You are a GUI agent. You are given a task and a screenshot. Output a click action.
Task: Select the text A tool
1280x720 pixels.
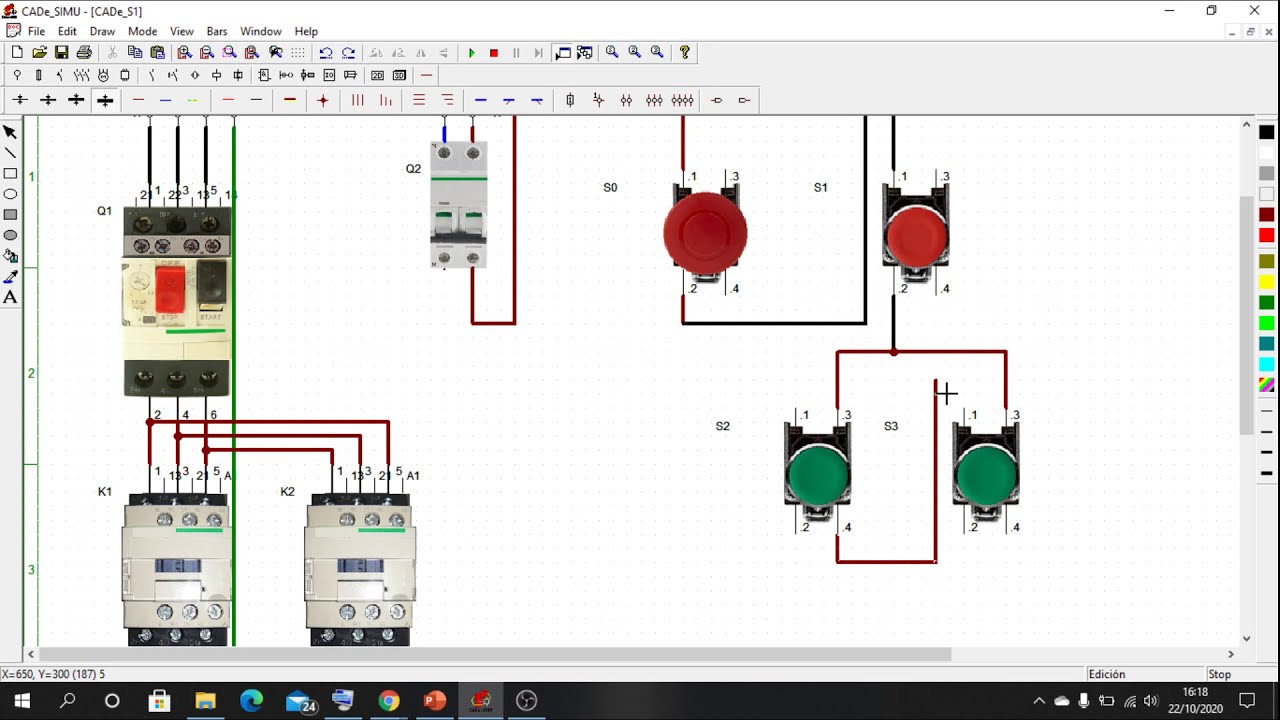pos(10,297)
